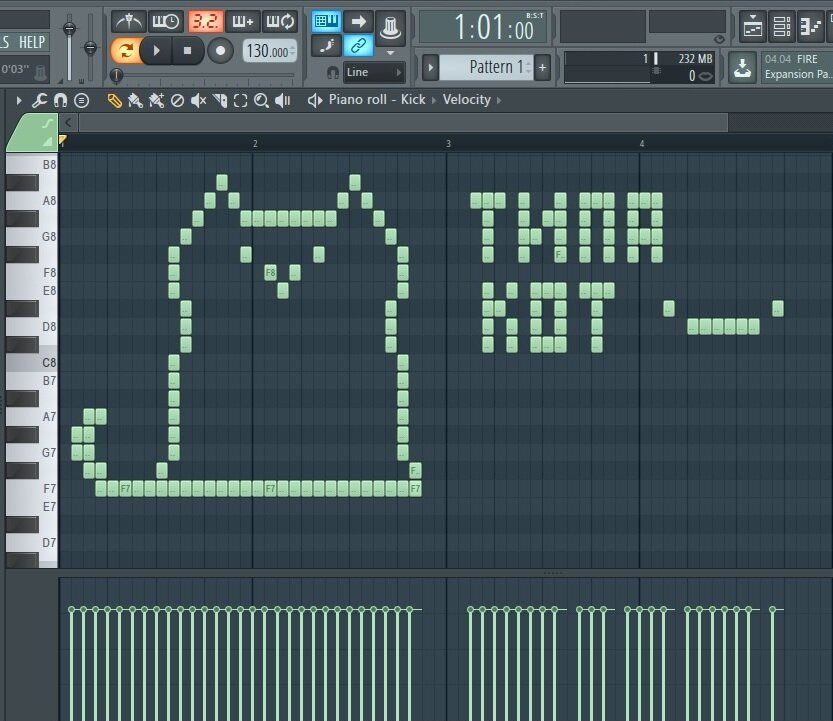The image size is (833, 721).
Task: Toggle auto-scroll arrow button
Action: pos(359,21)
